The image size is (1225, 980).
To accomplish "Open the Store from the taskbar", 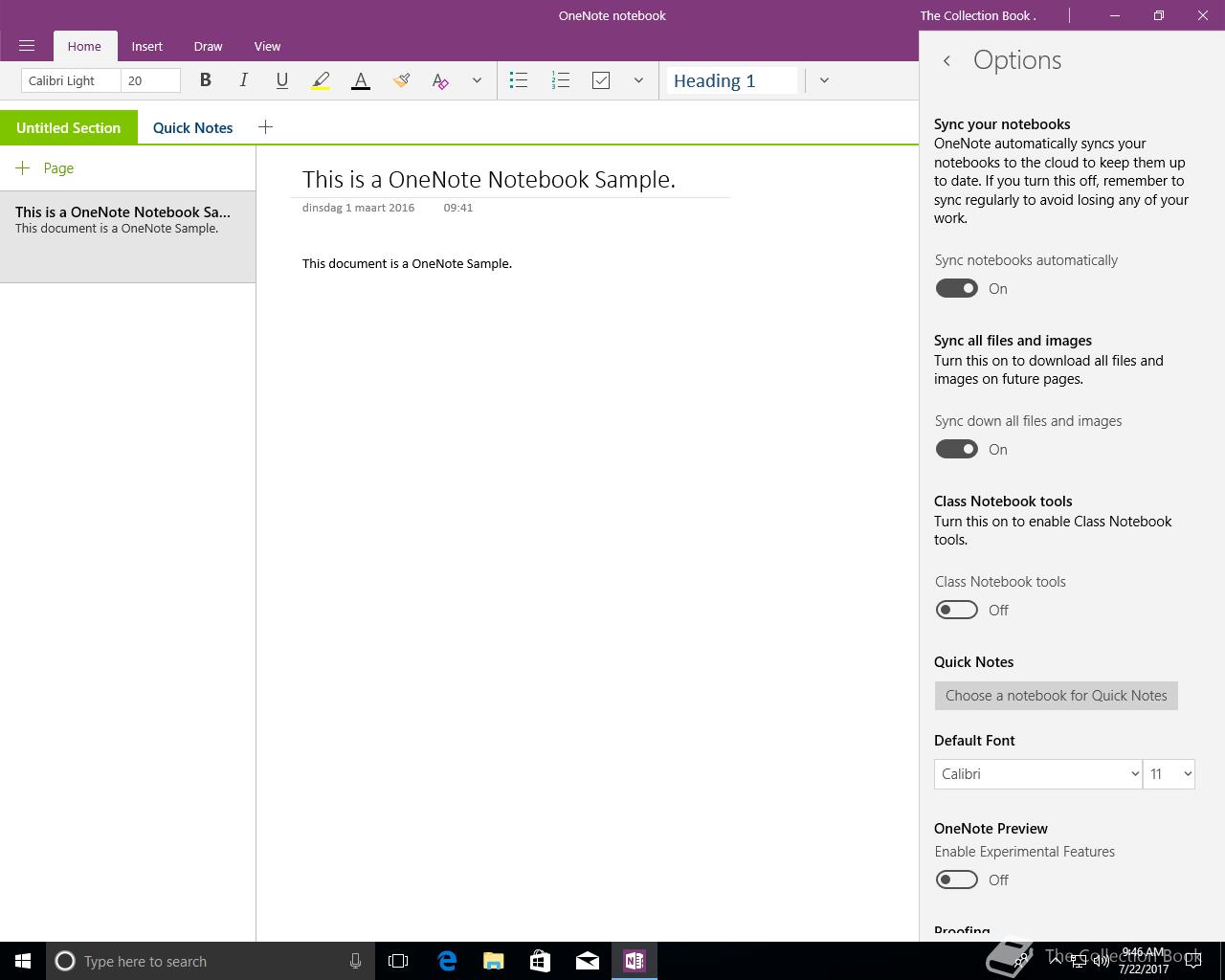I will [x=541, y=961].
